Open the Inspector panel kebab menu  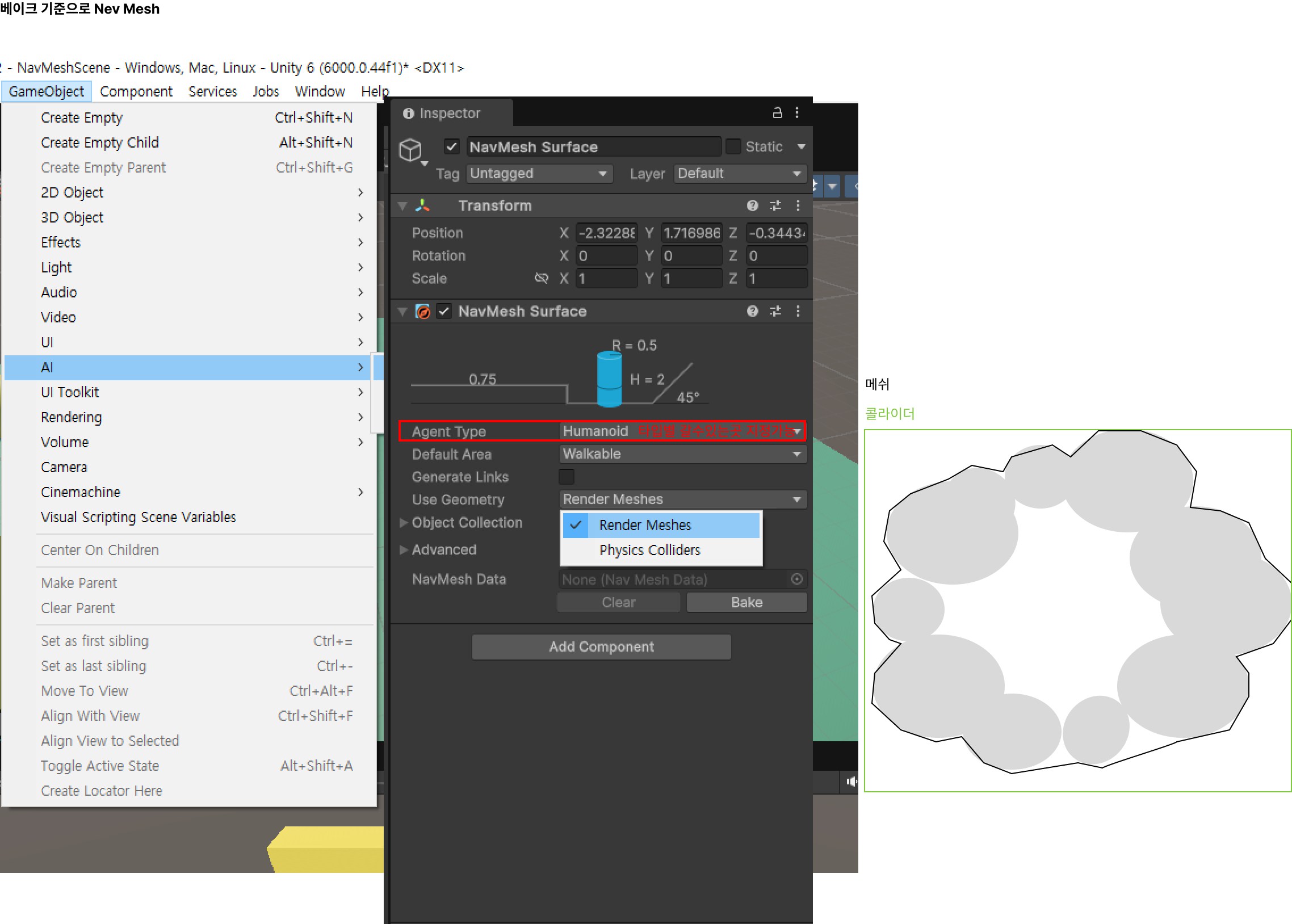[x=797, y=112]
